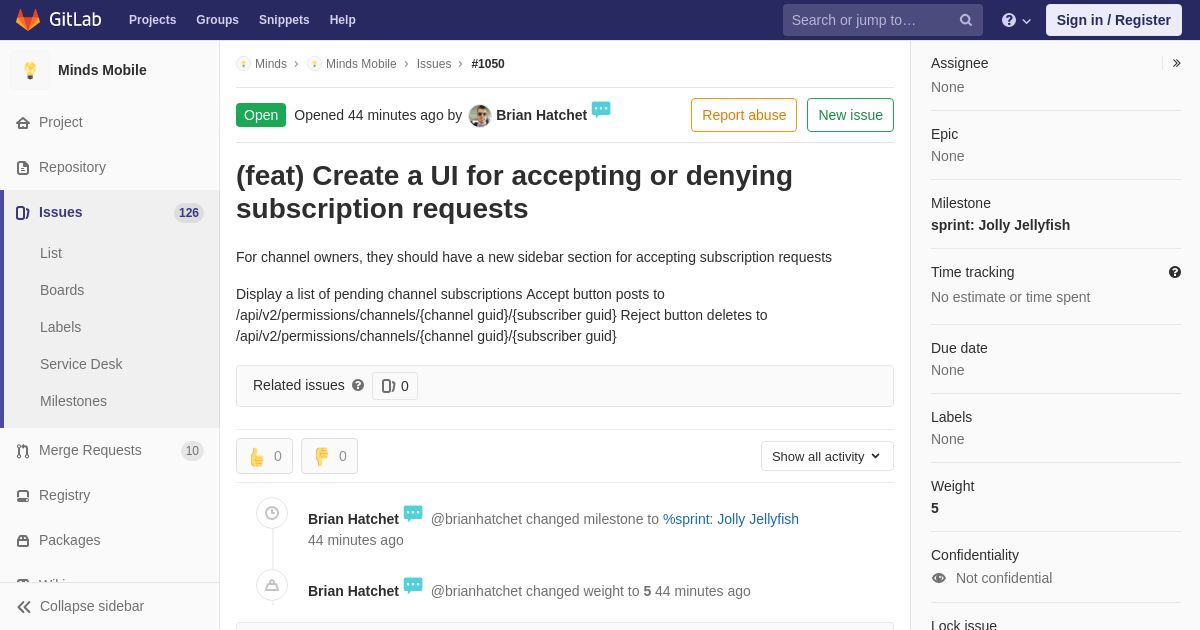Open the Show all activity dropdown
Viewport: 1200px width, 630px height.
pos(827,456)
